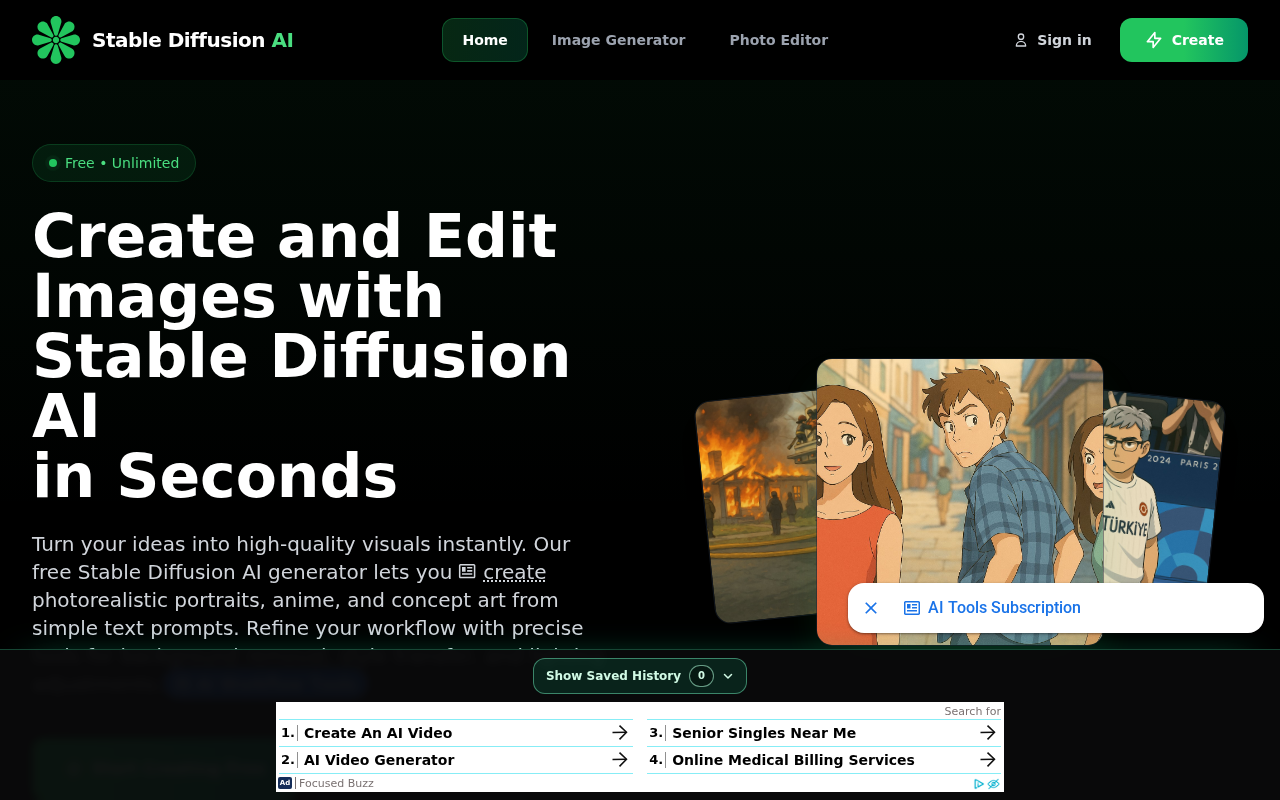Click the Focused Buzz advertiser text
Image resolution: width=1280 pixels, height=800 pixels.
[x=336, y=783]
